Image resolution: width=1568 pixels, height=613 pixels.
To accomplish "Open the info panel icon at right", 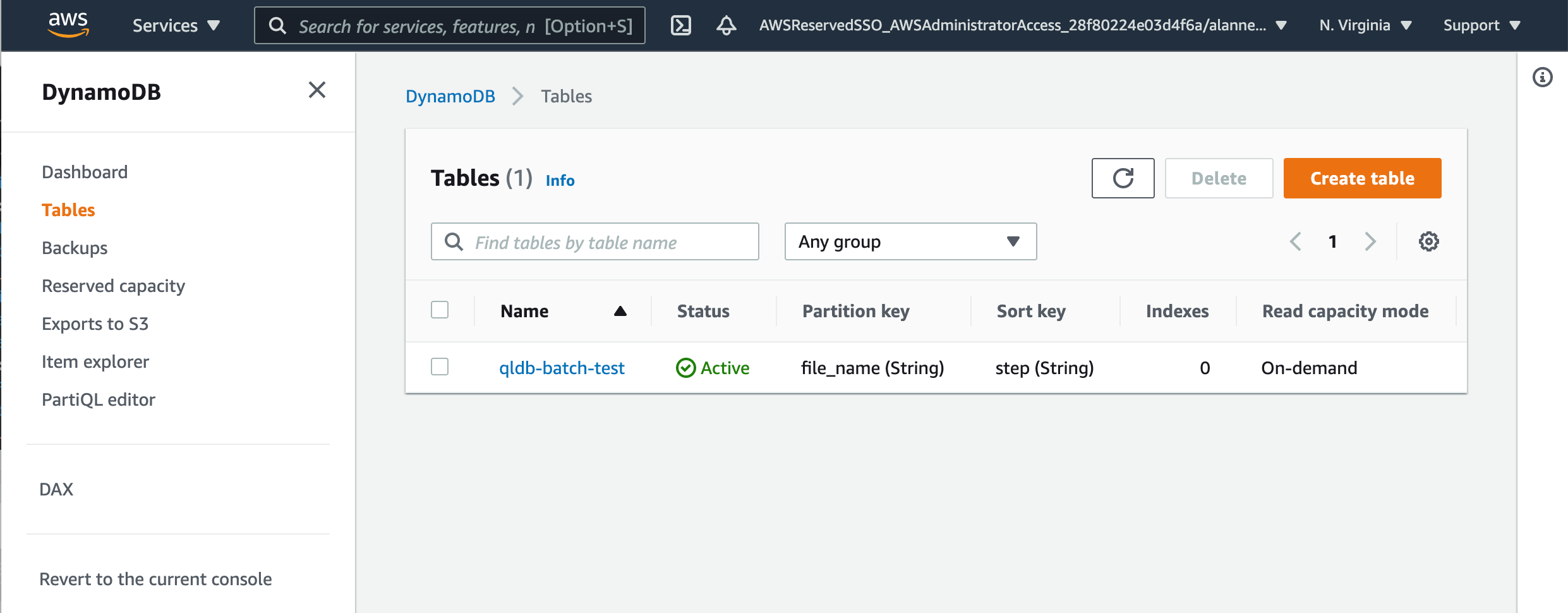I will click(x=1542, y=77).
